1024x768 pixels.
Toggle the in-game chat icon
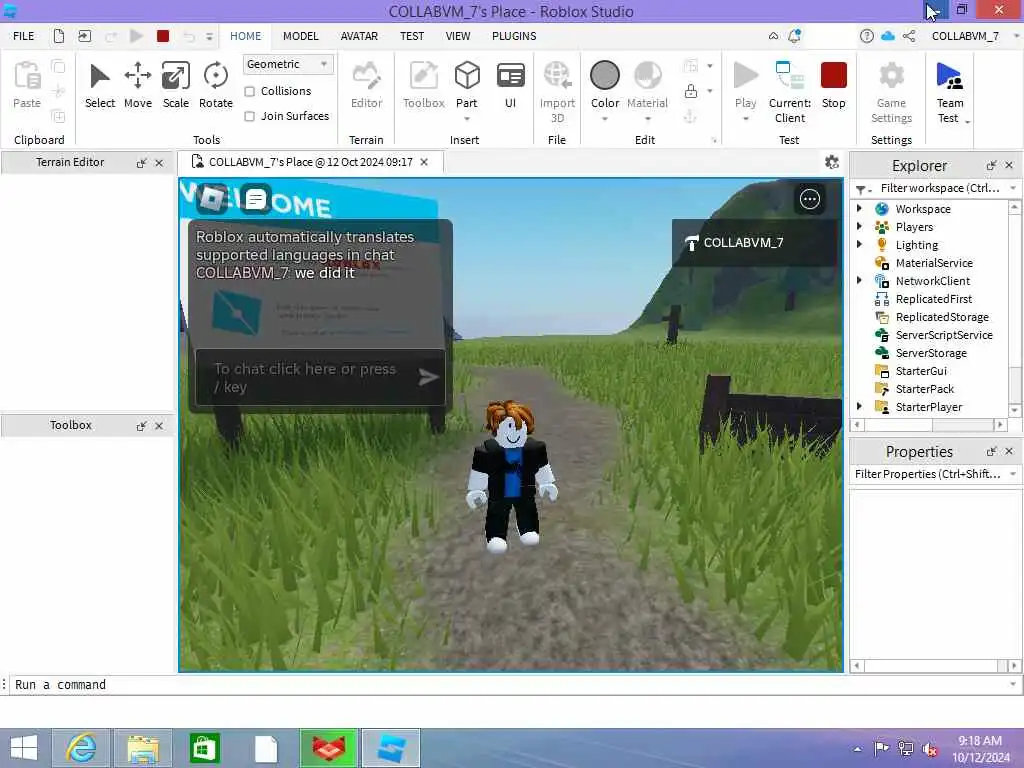click(x=255, y=199)
